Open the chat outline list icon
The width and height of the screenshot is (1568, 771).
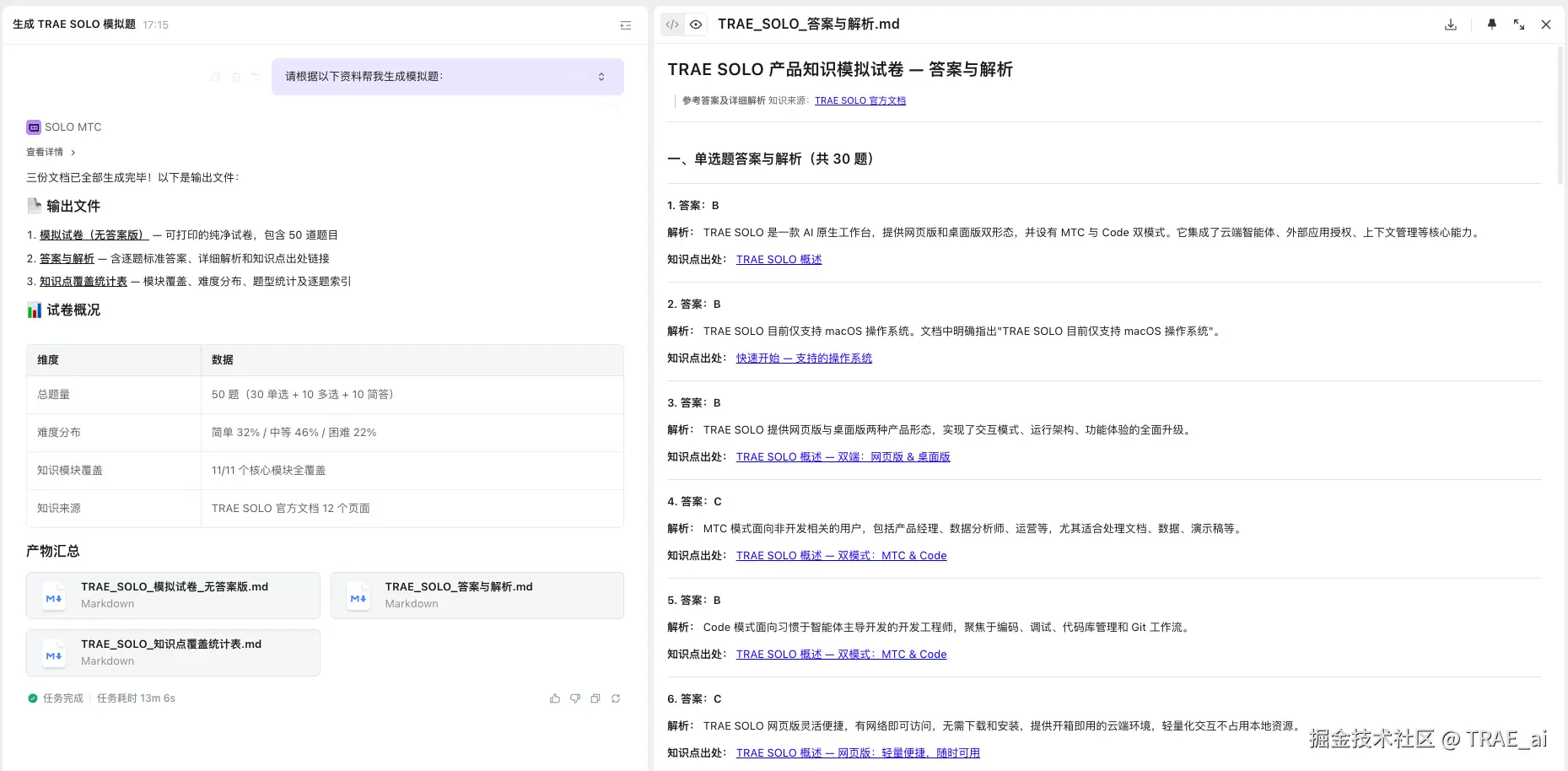tap(626, 25)
